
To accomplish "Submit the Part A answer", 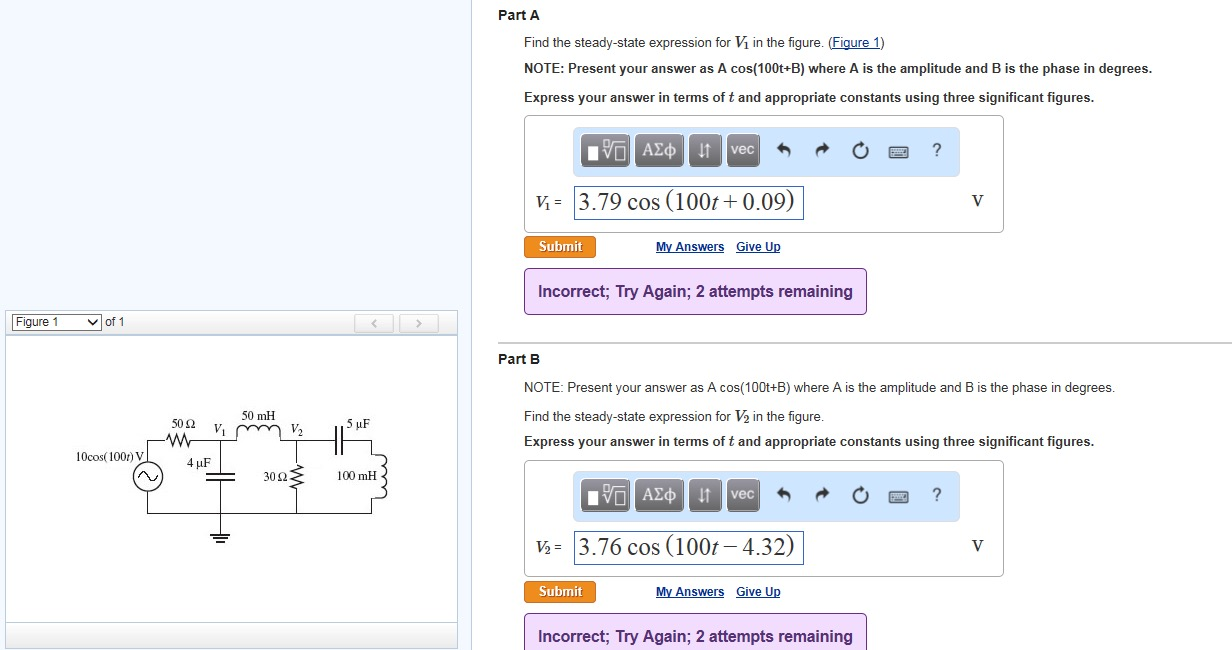I will 559,246.
